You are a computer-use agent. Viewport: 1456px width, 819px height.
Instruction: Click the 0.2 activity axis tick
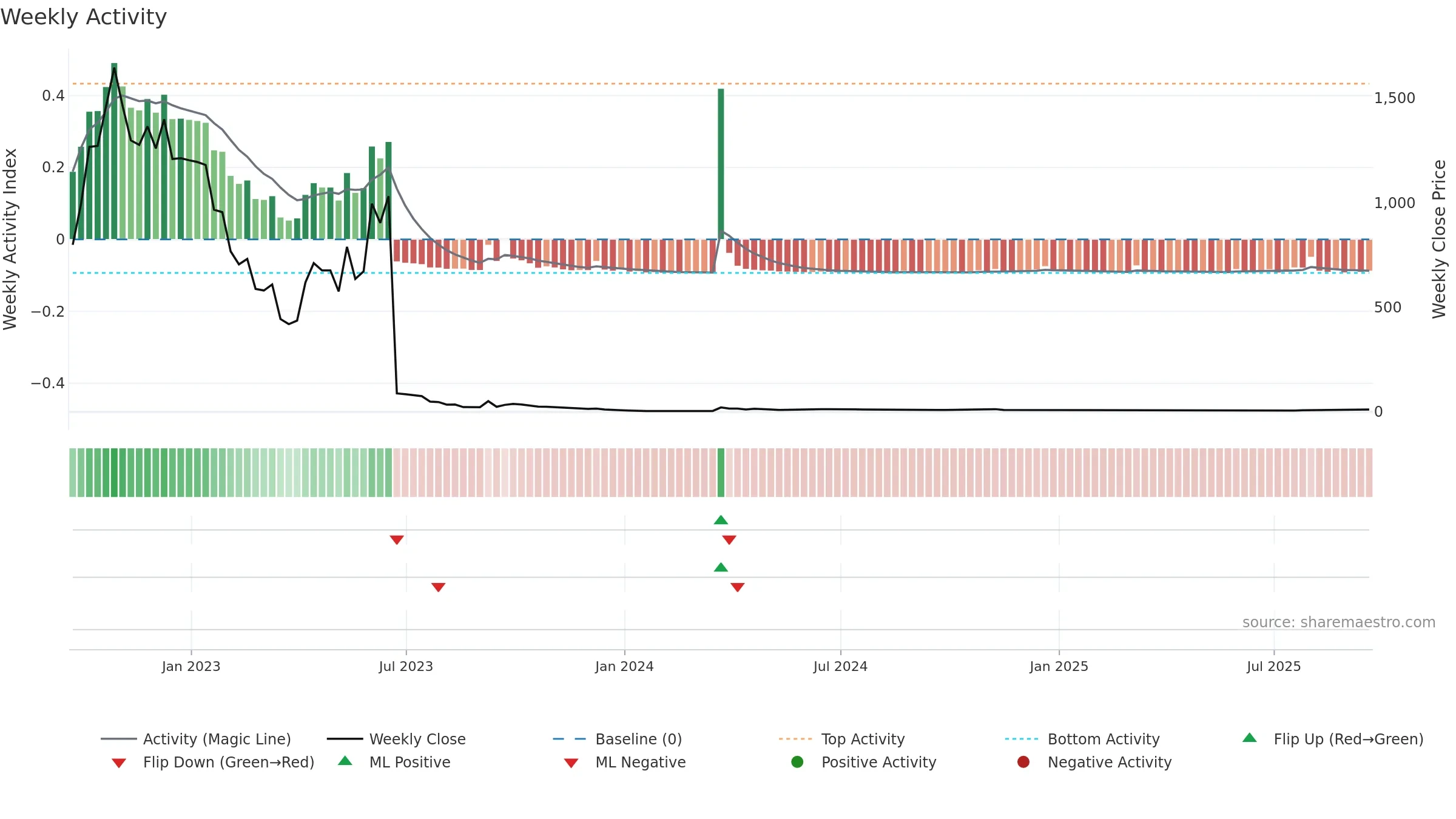pyautogui.click(x=53, y=167)
